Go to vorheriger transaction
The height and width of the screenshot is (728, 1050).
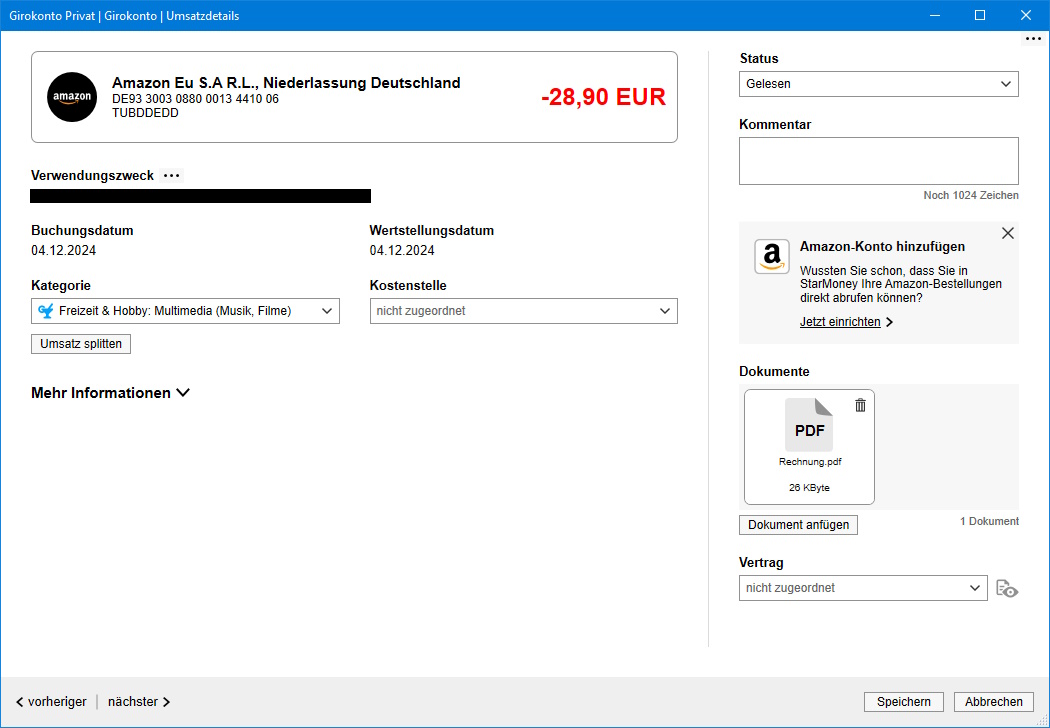[x=52, y=702]
